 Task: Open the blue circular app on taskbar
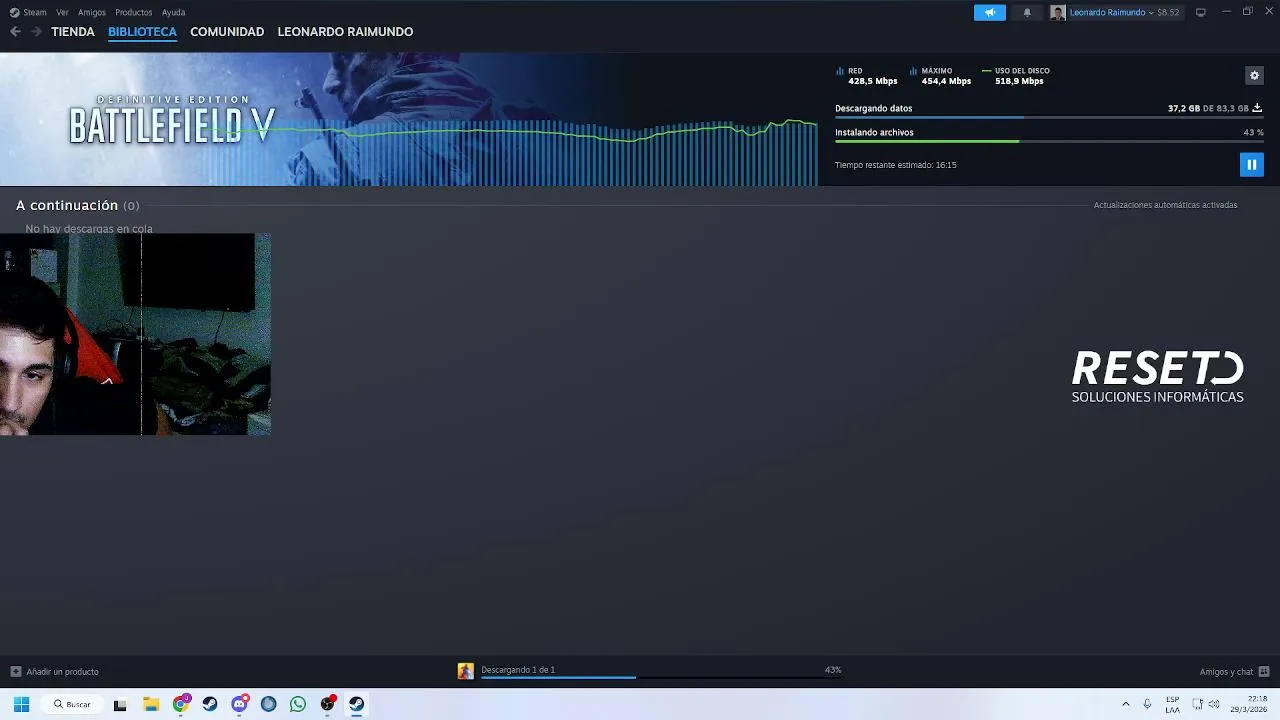point(268,704)
